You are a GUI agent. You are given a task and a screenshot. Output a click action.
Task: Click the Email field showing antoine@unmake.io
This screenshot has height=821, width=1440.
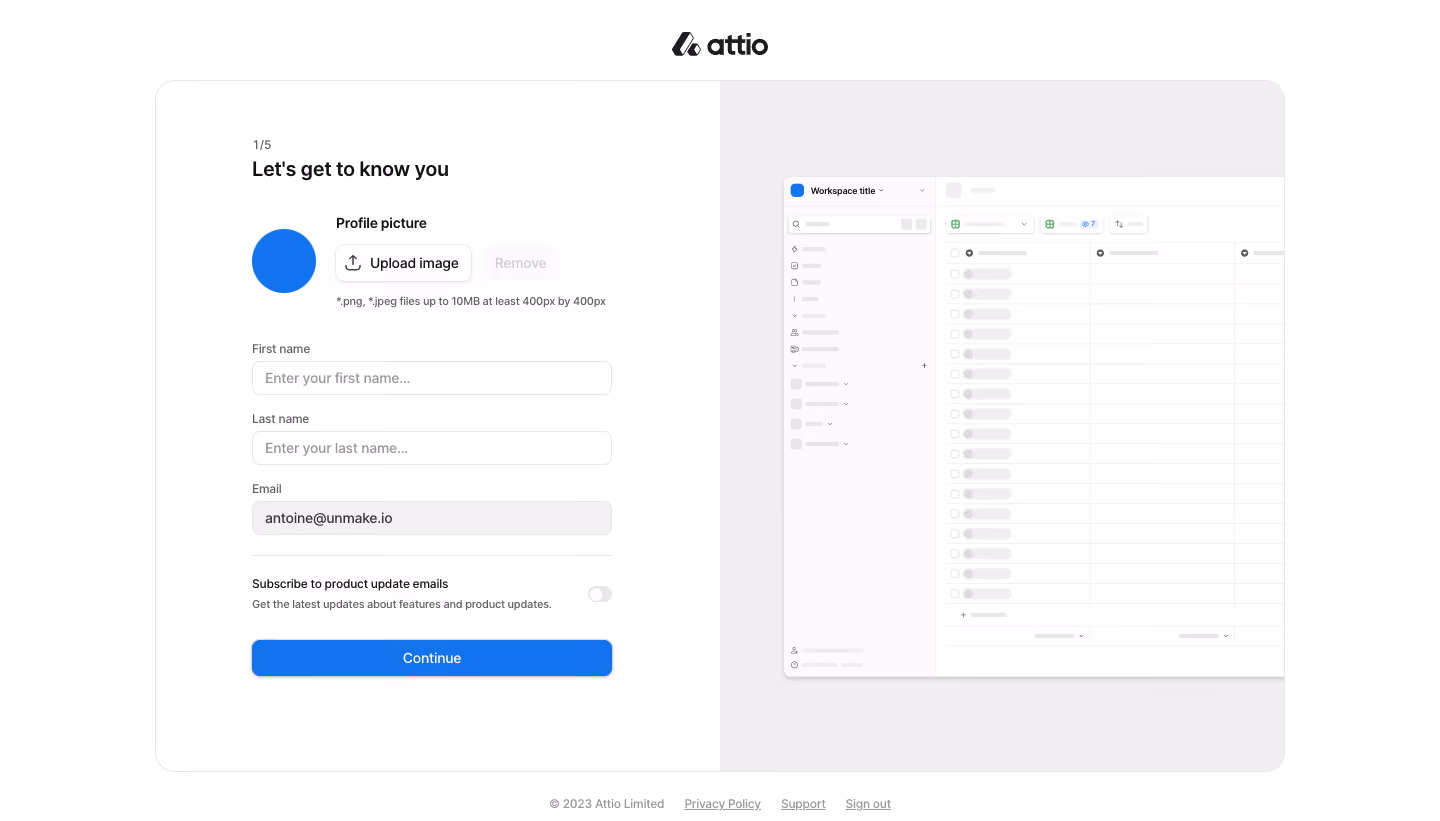(432, 518)
